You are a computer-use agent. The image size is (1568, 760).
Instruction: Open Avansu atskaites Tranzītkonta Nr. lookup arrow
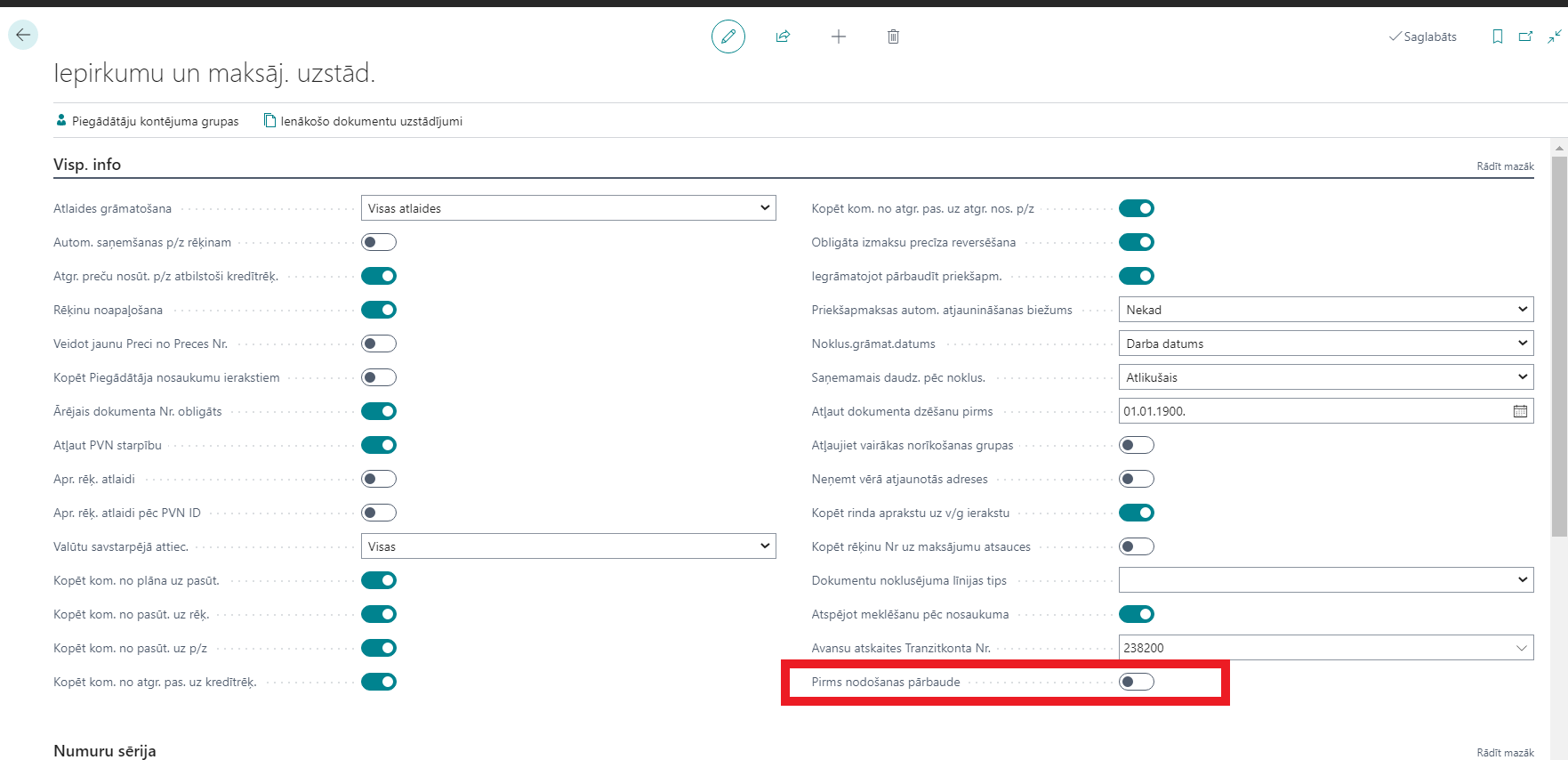[x=1522, y=648]
